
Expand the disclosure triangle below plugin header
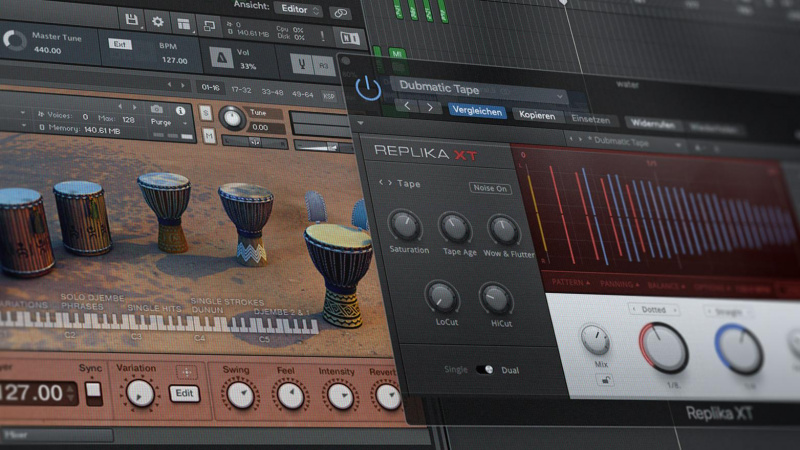pyautogui.click(x=361, y=123)
